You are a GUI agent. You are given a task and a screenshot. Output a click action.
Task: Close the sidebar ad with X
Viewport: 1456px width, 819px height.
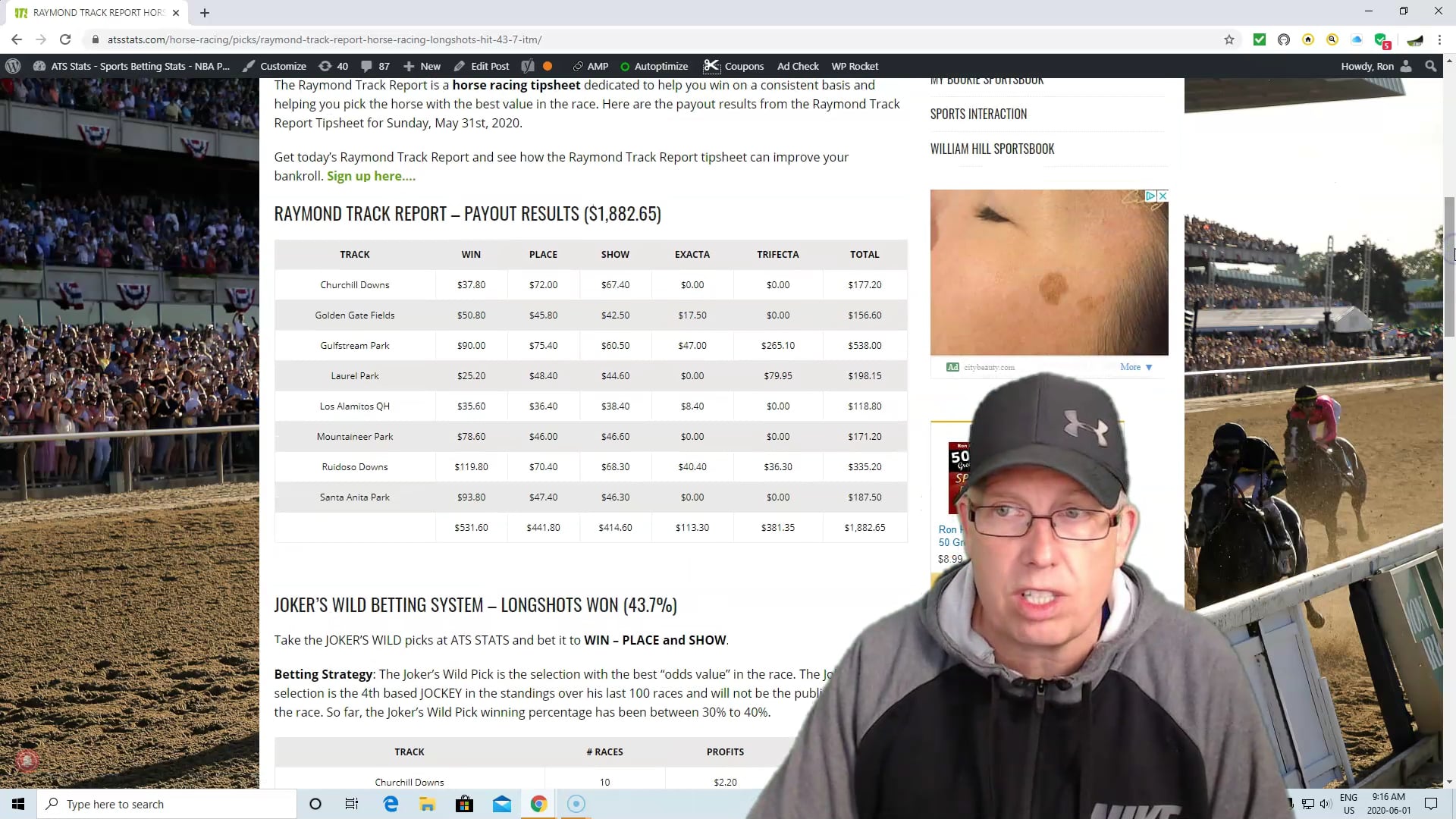[1163, 196]
